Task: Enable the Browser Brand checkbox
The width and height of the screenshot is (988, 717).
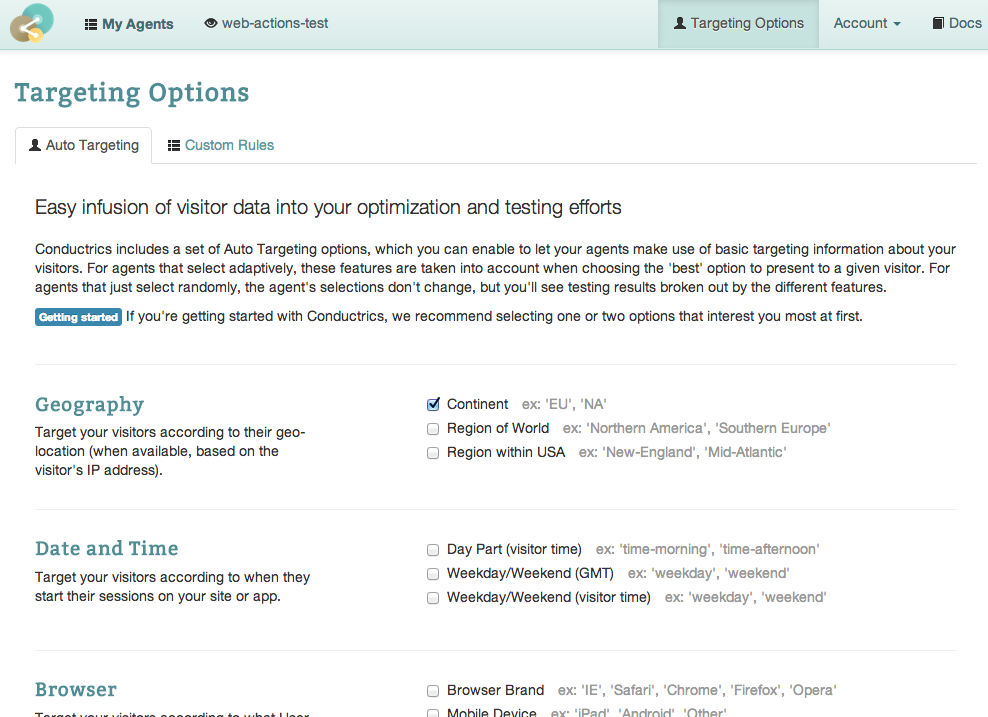Action: [433, 691]
